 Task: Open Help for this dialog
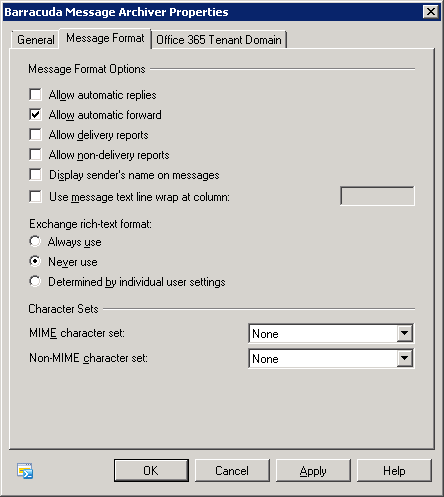(394, 471)
